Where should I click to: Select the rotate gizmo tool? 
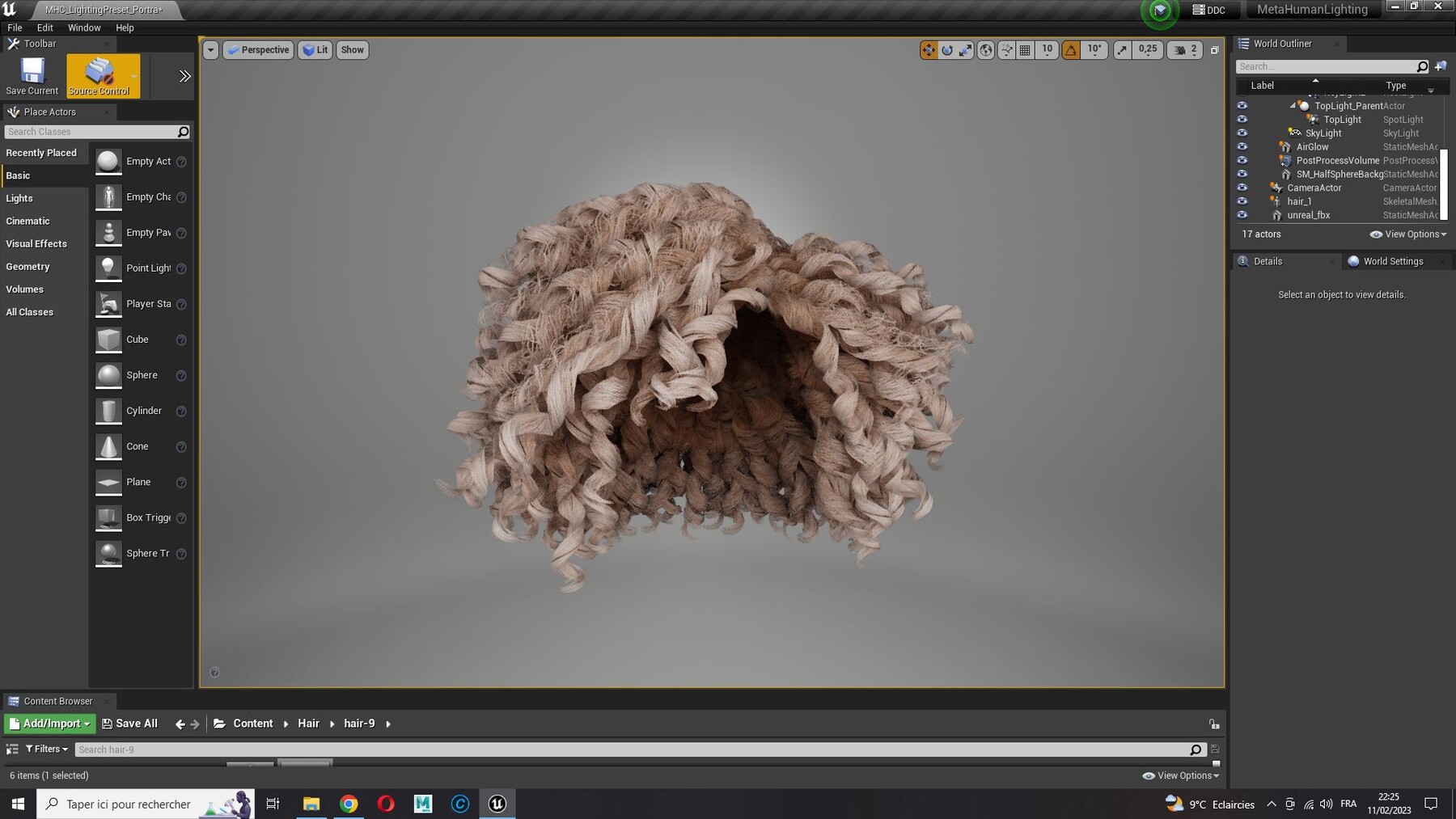click(947, 50)
